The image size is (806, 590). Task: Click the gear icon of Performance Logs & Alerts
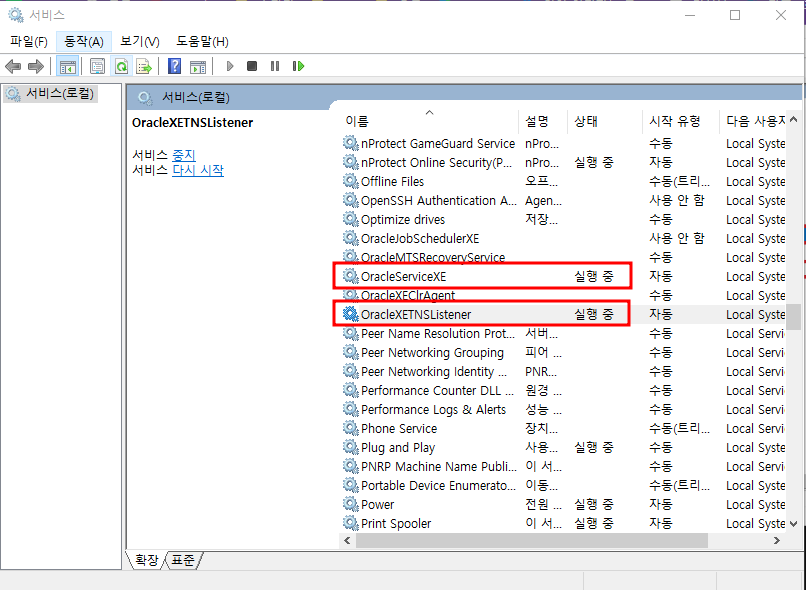351,409
